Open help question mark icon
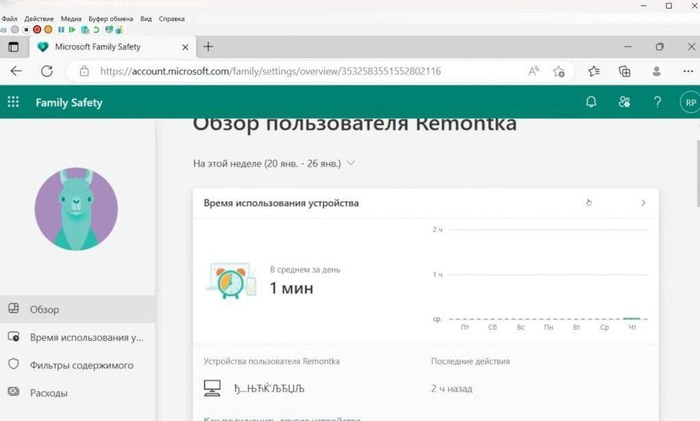This screenshot has height=421, width=700. (657, 102)
